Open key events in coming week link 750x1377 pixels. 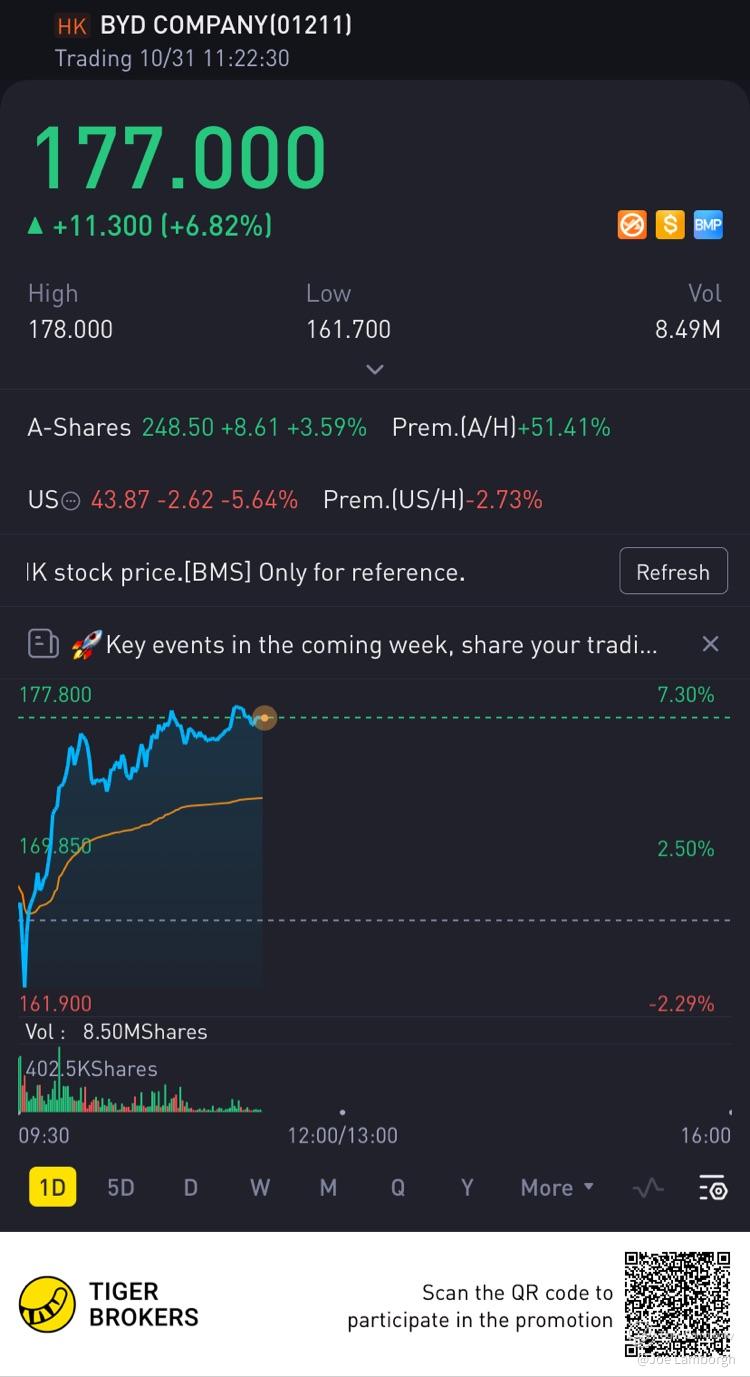[x=381, y=645]
